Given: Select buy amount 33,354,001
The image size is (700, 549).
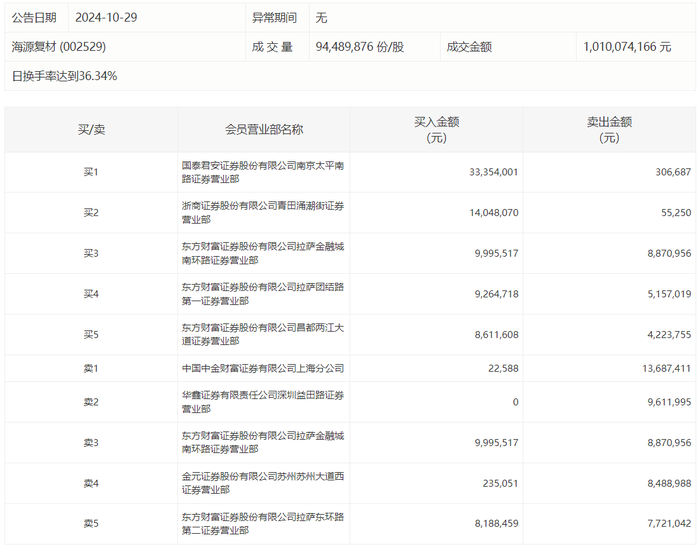Looking at the screenshot, I should tap(494, 172).
